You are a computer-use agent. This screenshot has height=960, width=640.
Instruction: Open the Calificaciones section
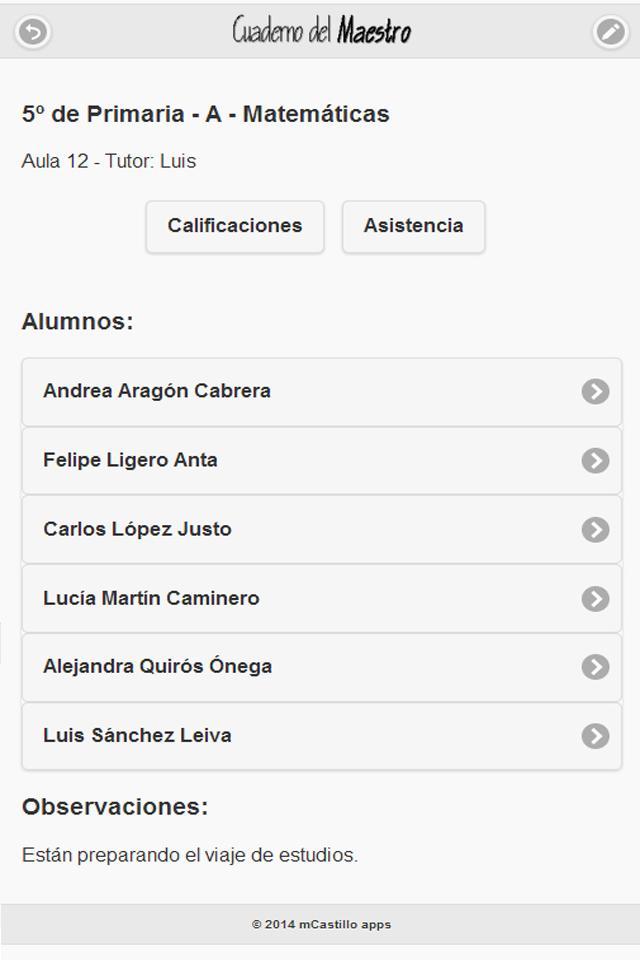pos(235,226)
